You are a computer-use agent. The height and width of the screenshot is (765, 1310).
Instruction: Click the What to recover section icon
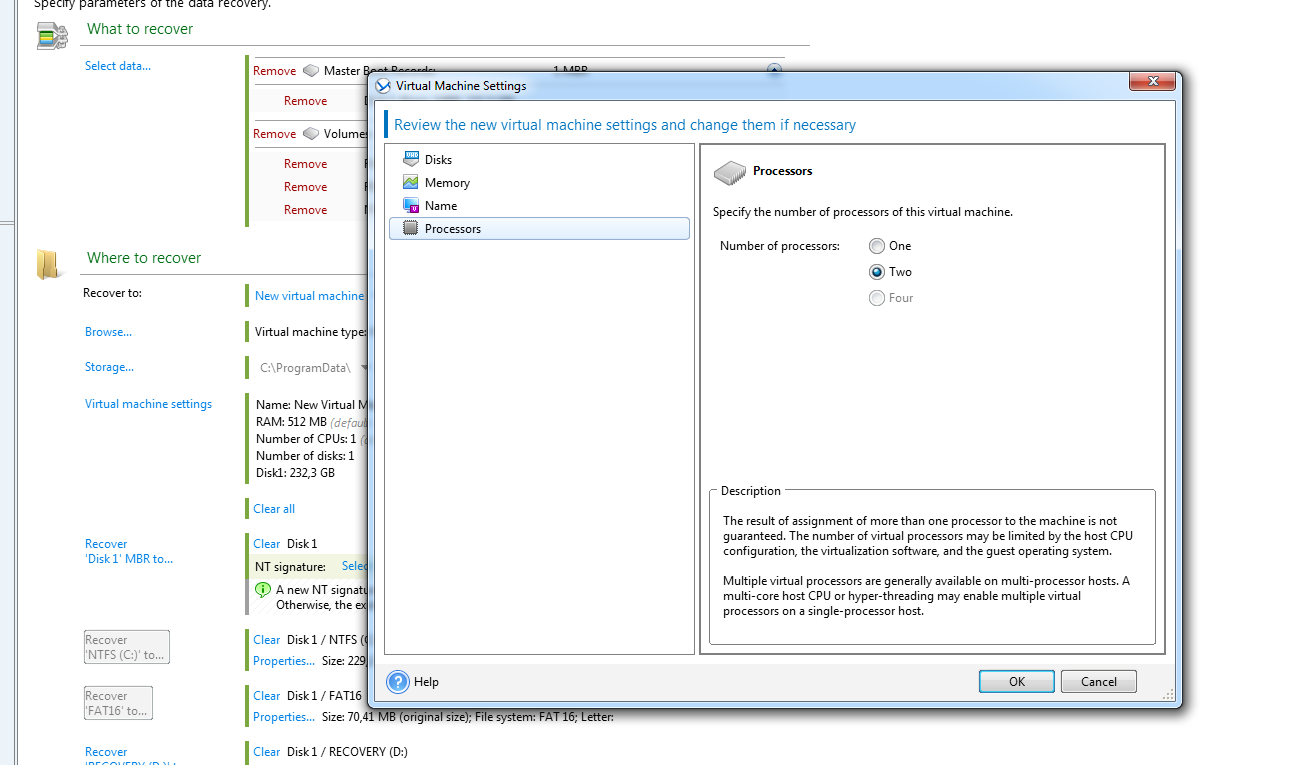(x=52, y=37)
